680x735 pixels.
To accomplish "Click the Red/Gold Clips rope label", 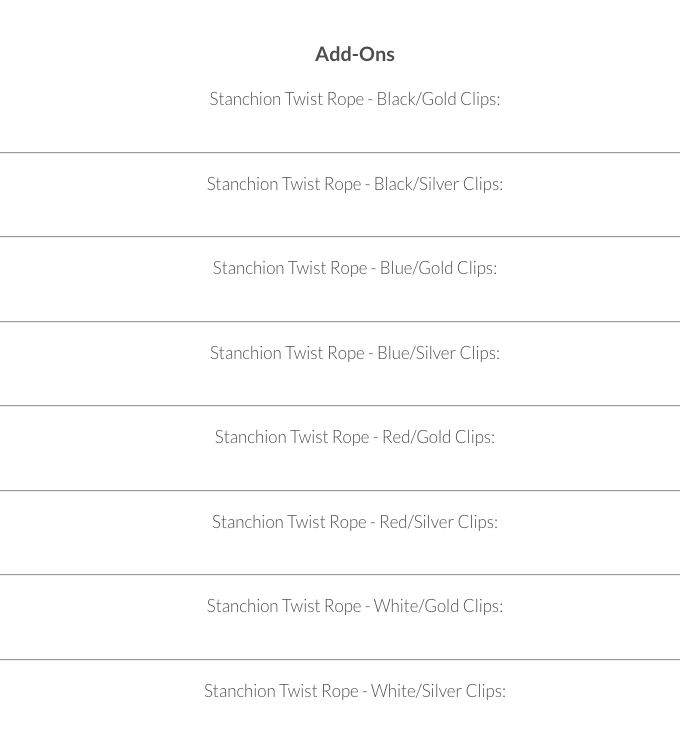I will point(354,437).
